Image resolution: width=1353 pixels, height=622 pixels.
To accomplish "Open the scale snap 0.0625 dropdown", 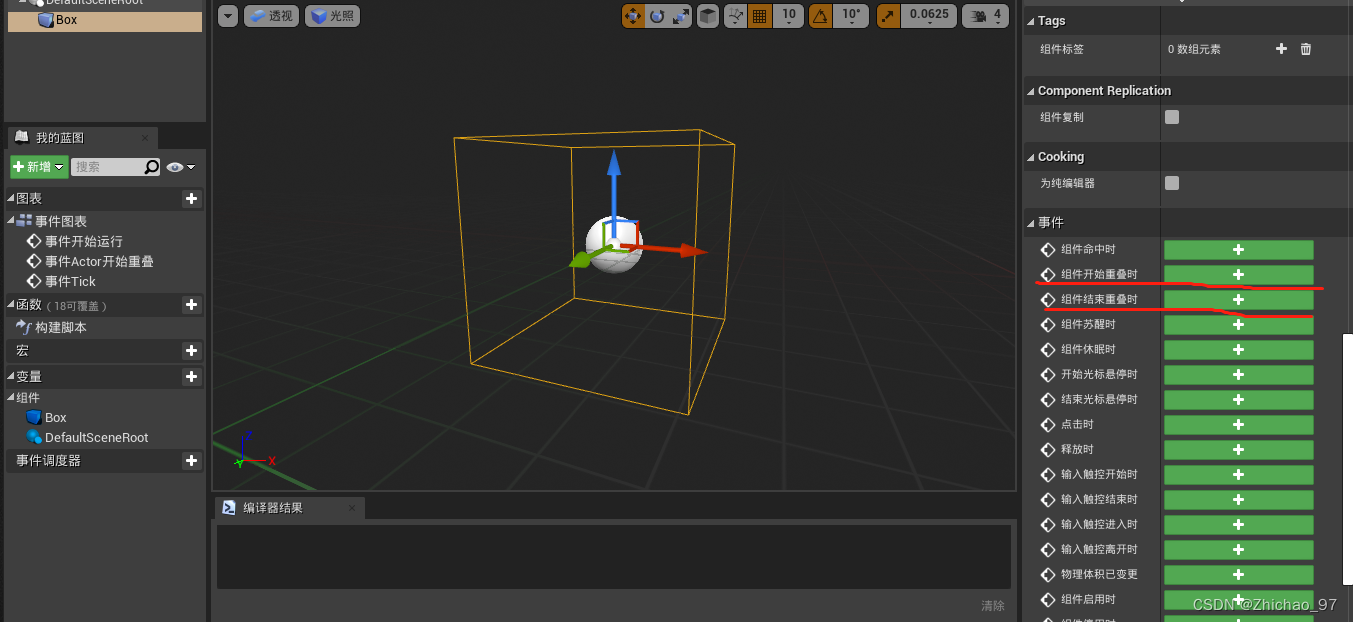I will pyautogui.click(x=929, y=16).
